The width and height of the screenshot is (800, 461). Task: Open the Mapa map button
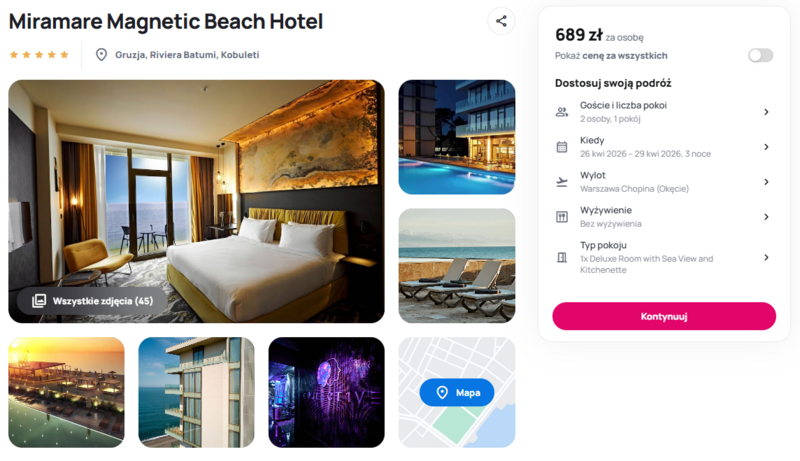click(457, 392)
